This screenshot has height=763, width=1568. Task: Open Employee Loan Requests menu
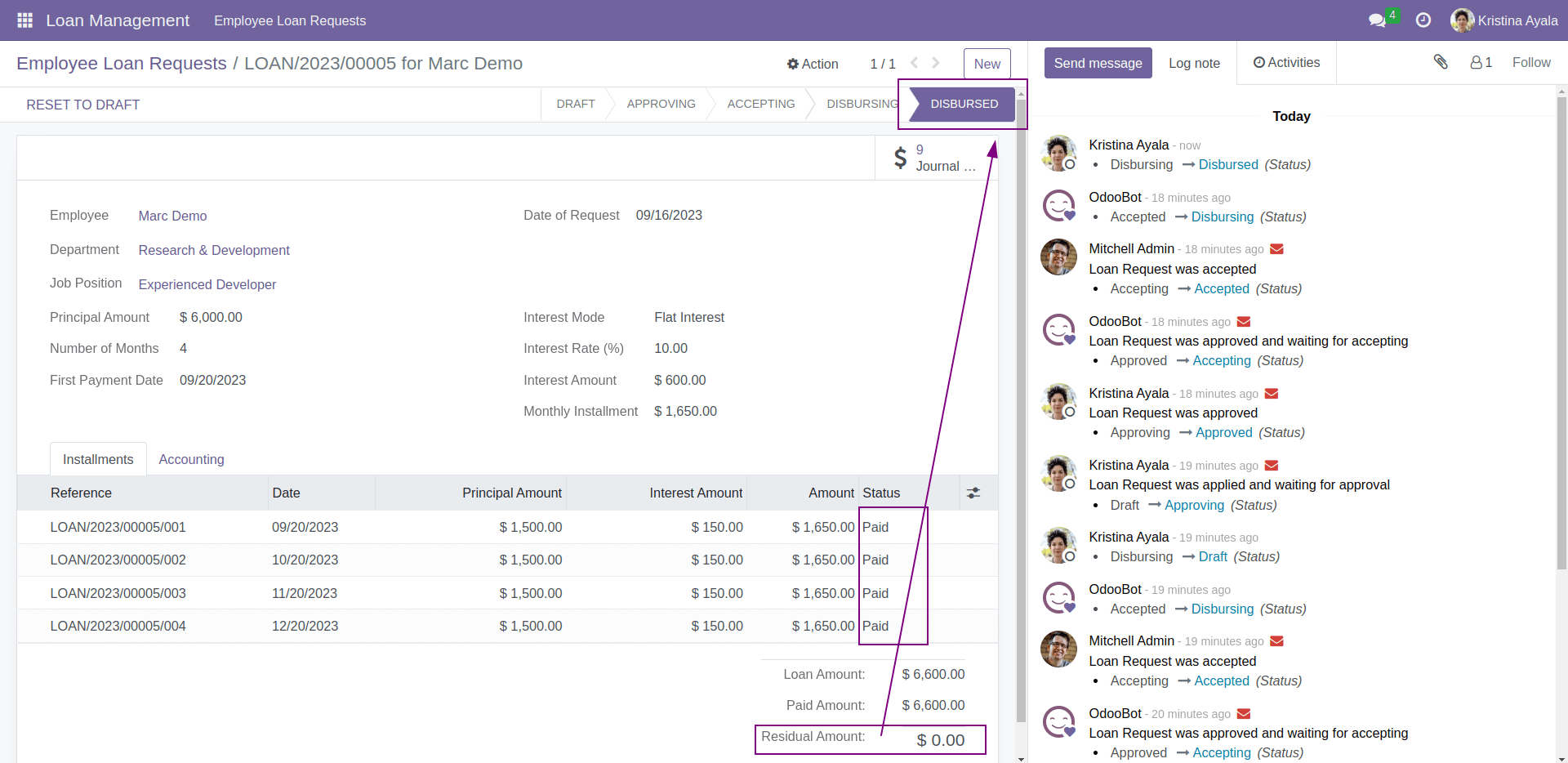[290, 20]
